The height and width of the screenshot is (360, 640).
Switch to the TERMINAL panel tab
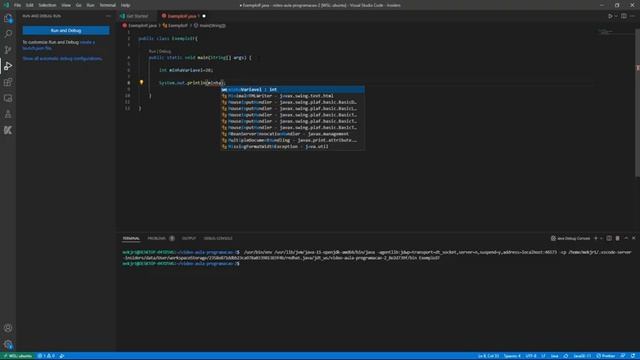pos(131,238)
